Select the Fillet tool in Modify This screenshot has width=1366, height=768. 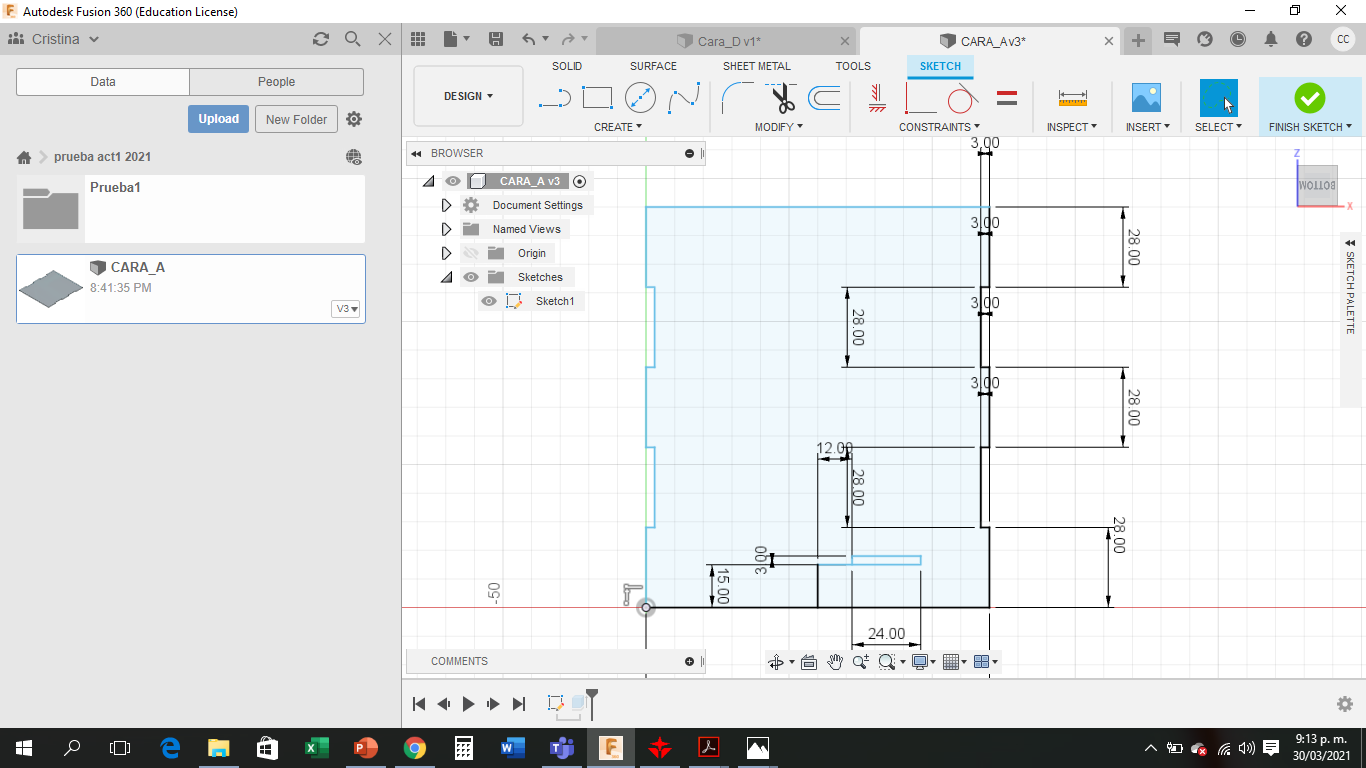coord(738,98)
